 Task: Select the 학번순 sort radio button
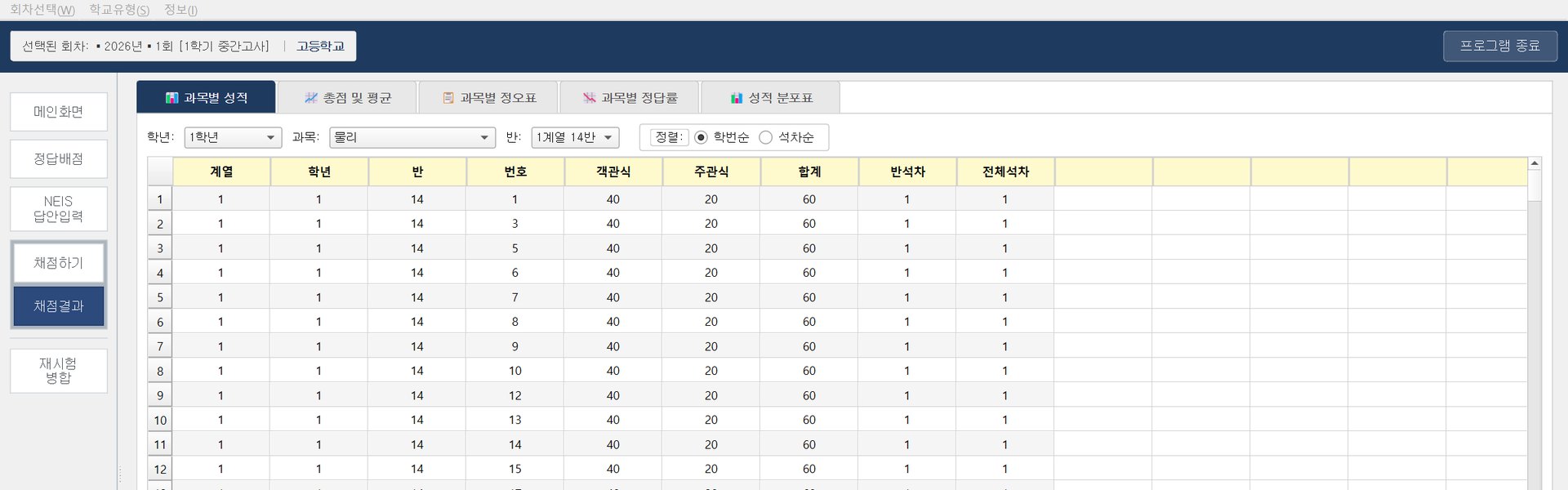[701, 137]
